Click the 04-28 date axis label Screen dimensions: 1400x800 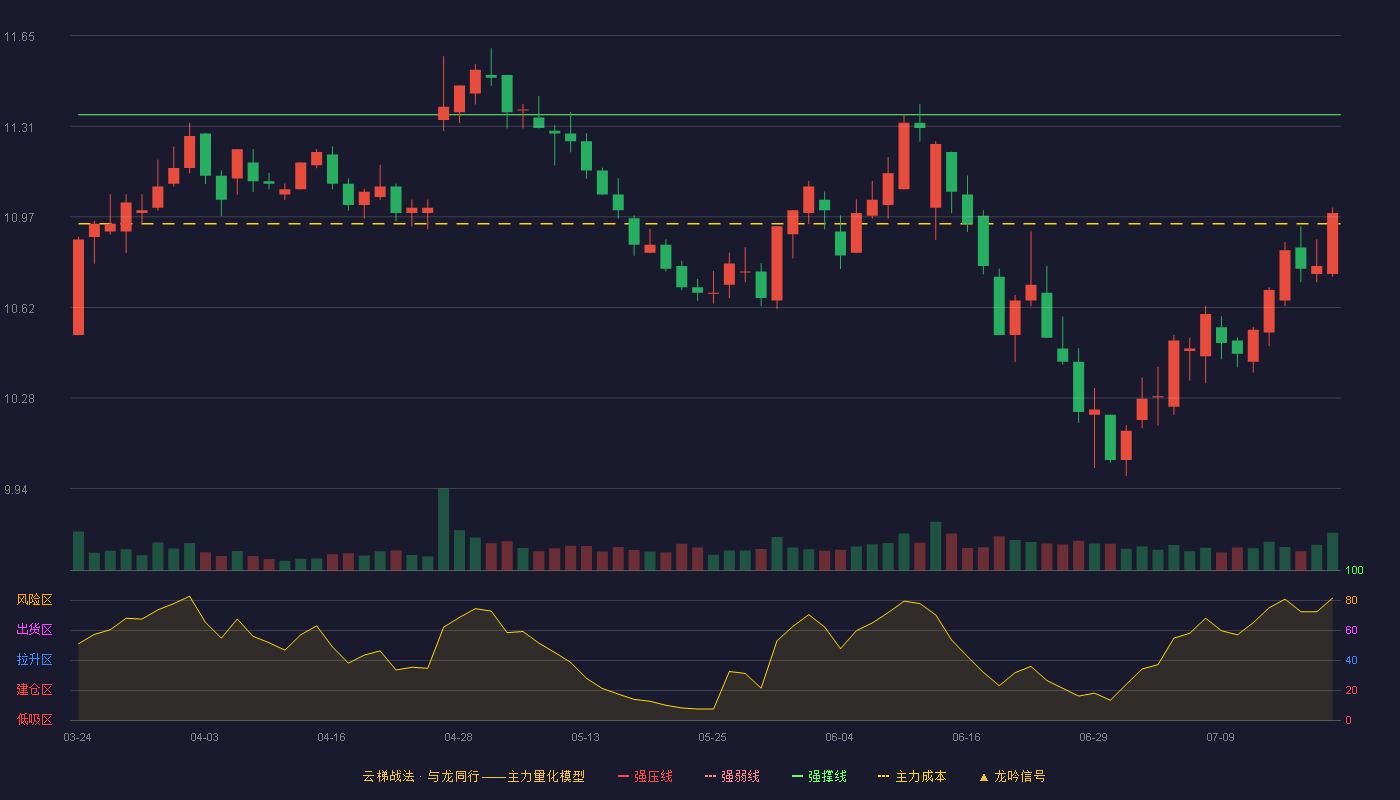458,737
